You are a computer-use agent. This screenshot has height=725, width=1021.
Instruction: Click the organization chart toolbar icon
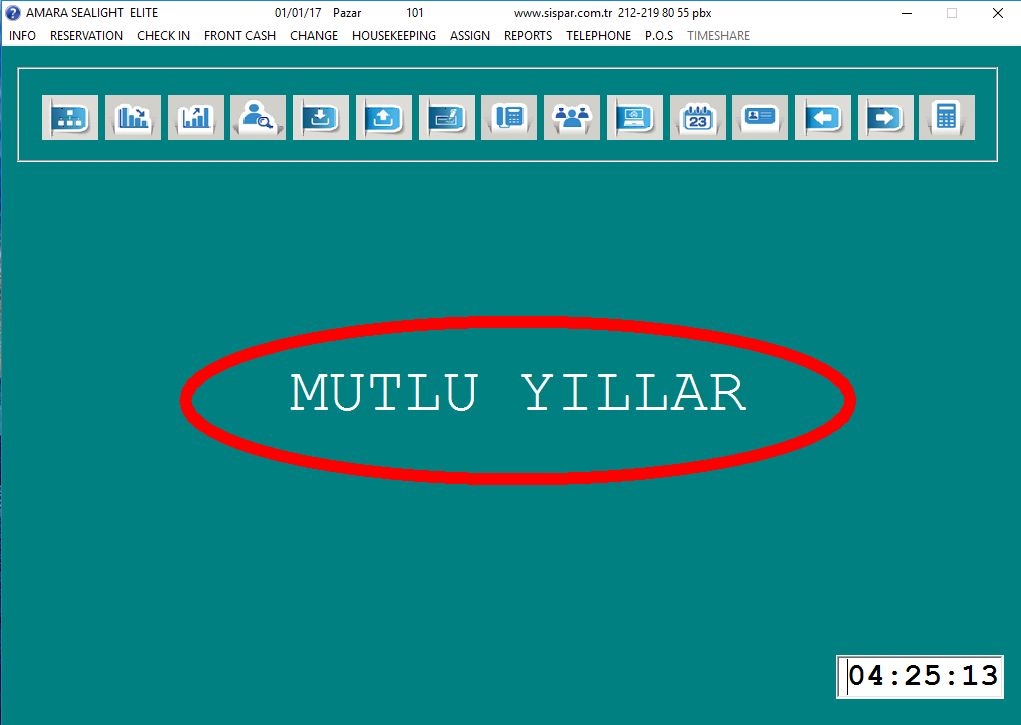pyautogui.click(x=70, y=118)
